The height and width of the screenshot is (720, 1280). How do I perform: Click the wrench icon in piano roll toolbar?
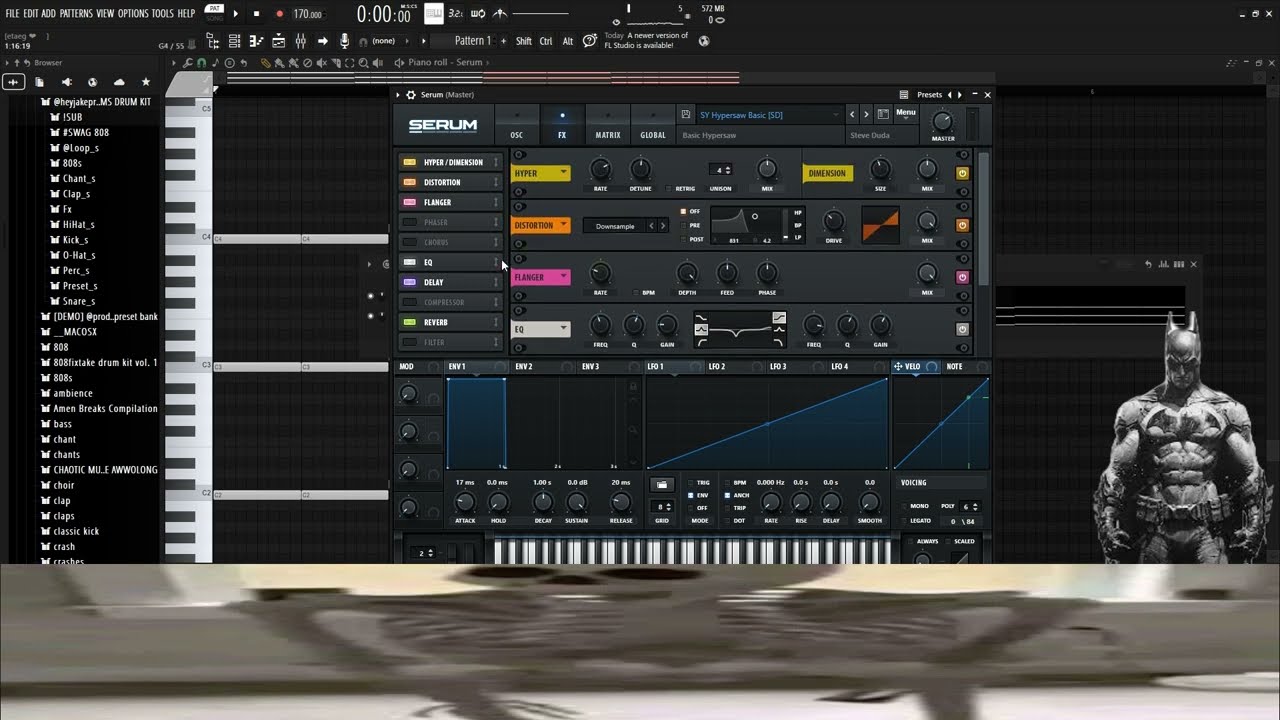[x=188, y=62]
